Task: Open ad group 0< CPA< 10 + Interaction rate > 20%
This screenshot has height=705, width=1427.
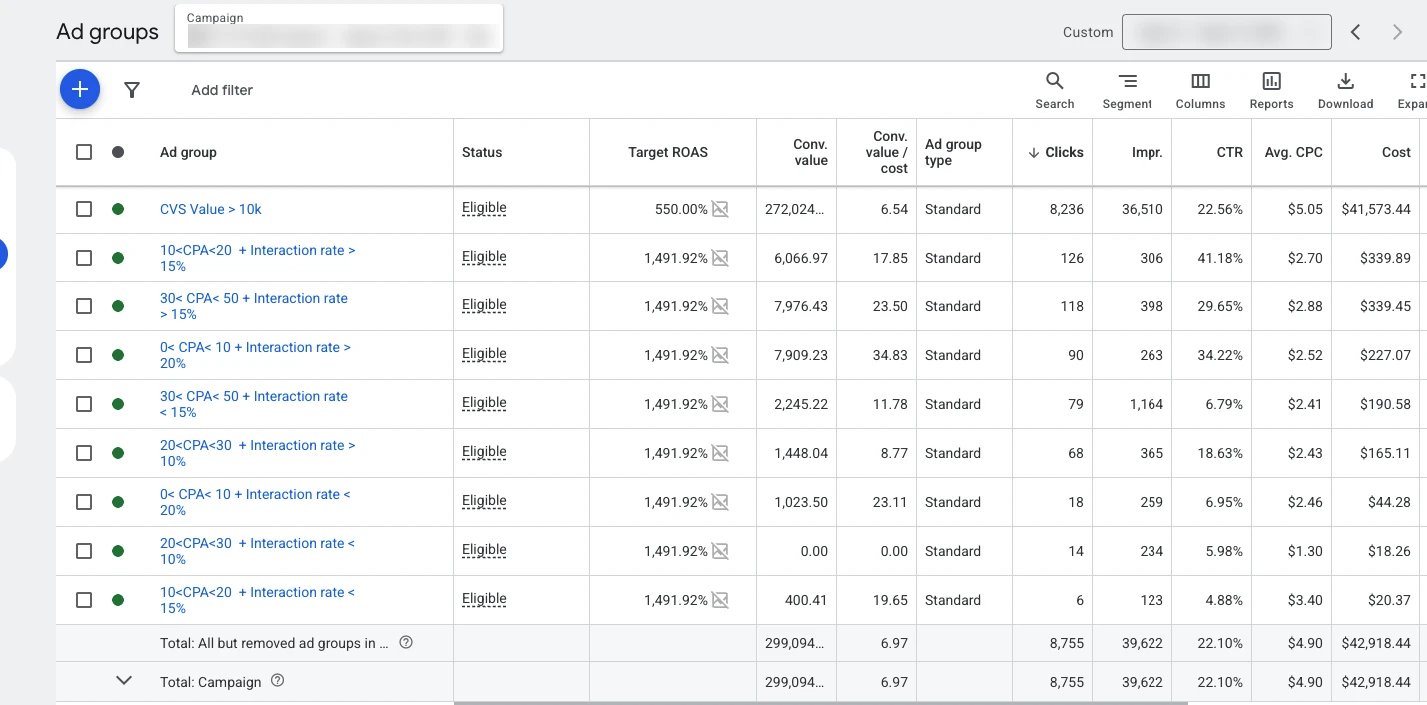Action: (x=255, y=355)
